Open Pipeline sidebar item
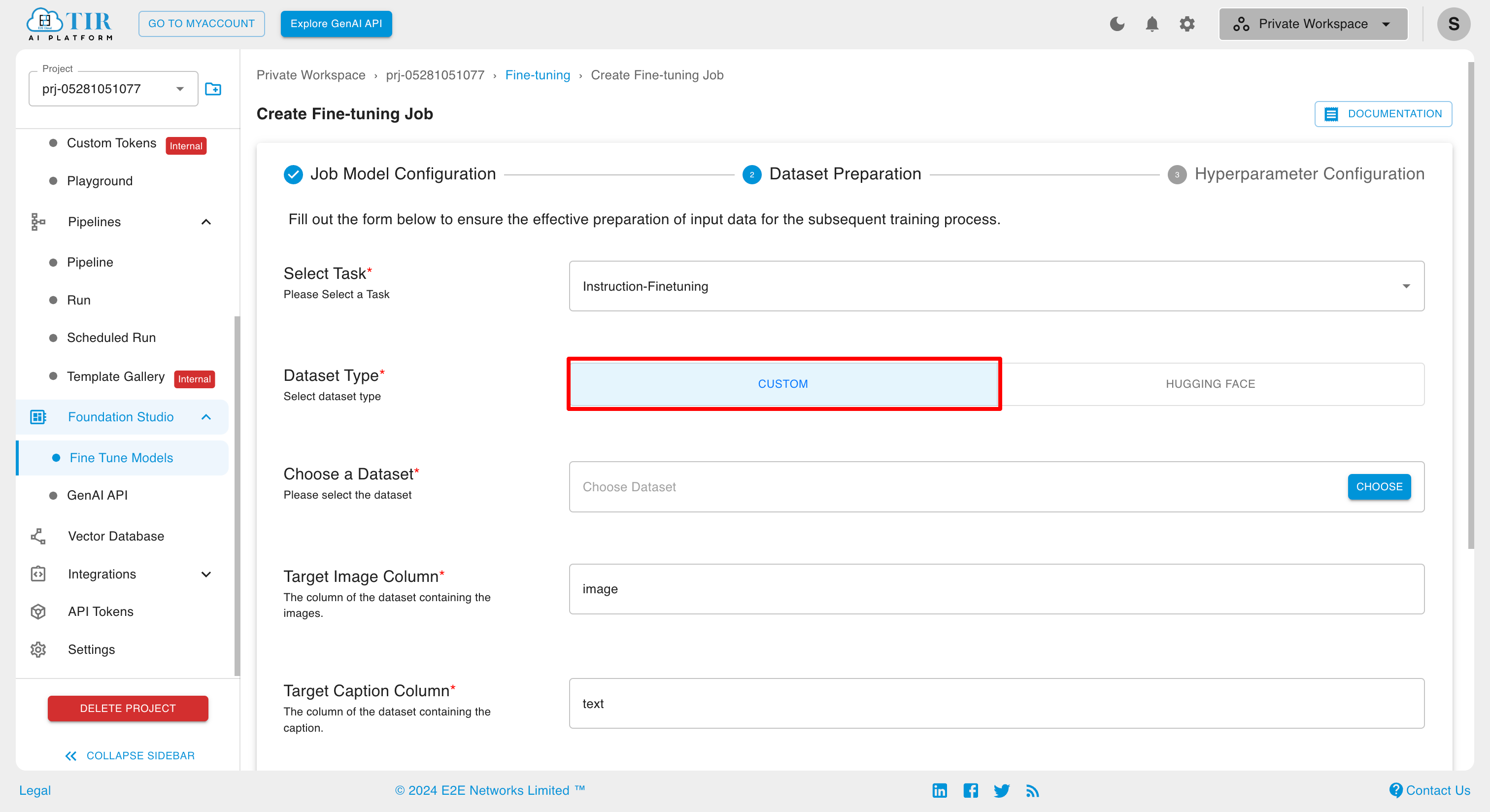1490x812 pixels. [90, 262]
